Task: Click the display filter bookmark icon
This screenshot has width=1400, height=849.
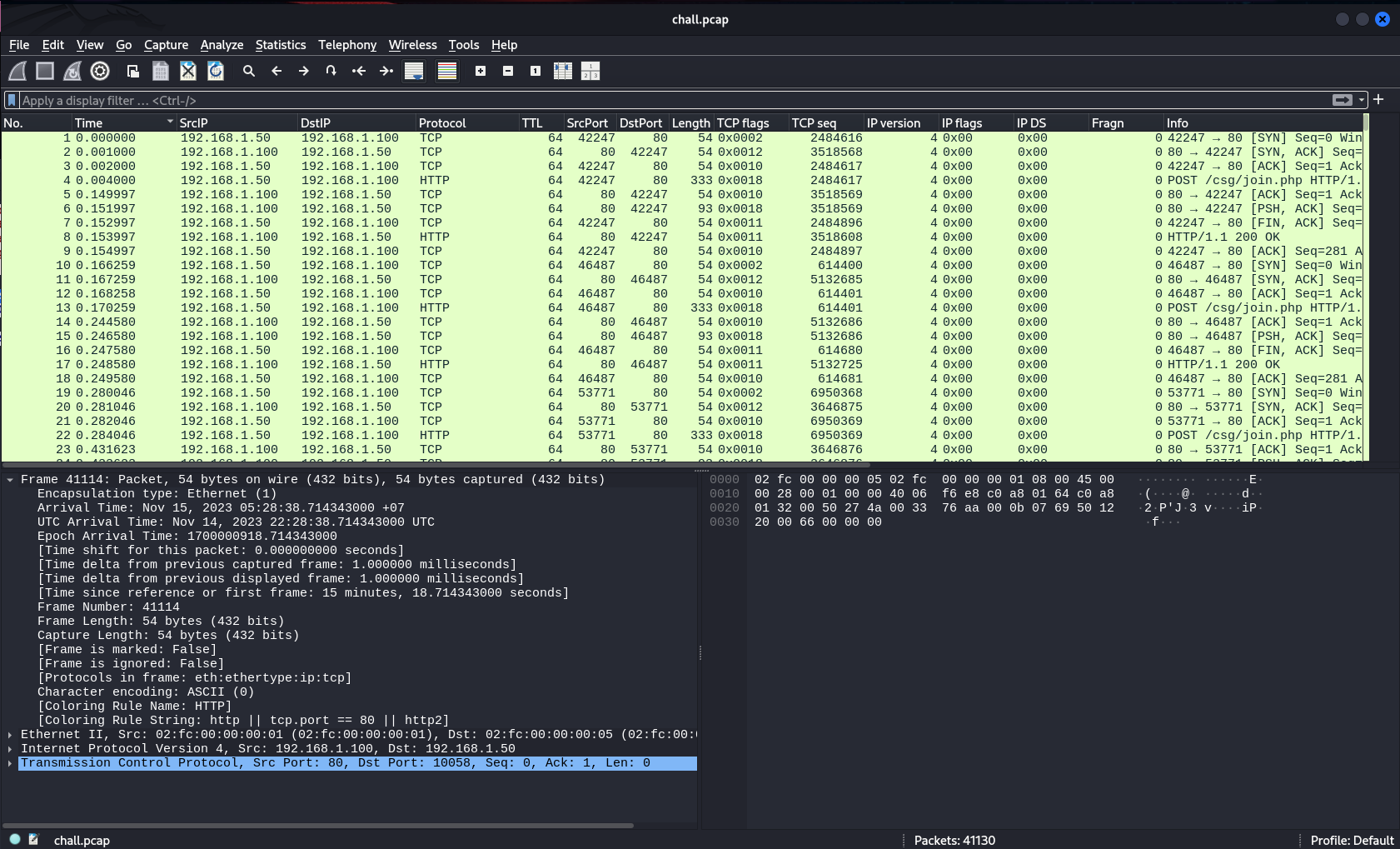Action: coord(12,100)
